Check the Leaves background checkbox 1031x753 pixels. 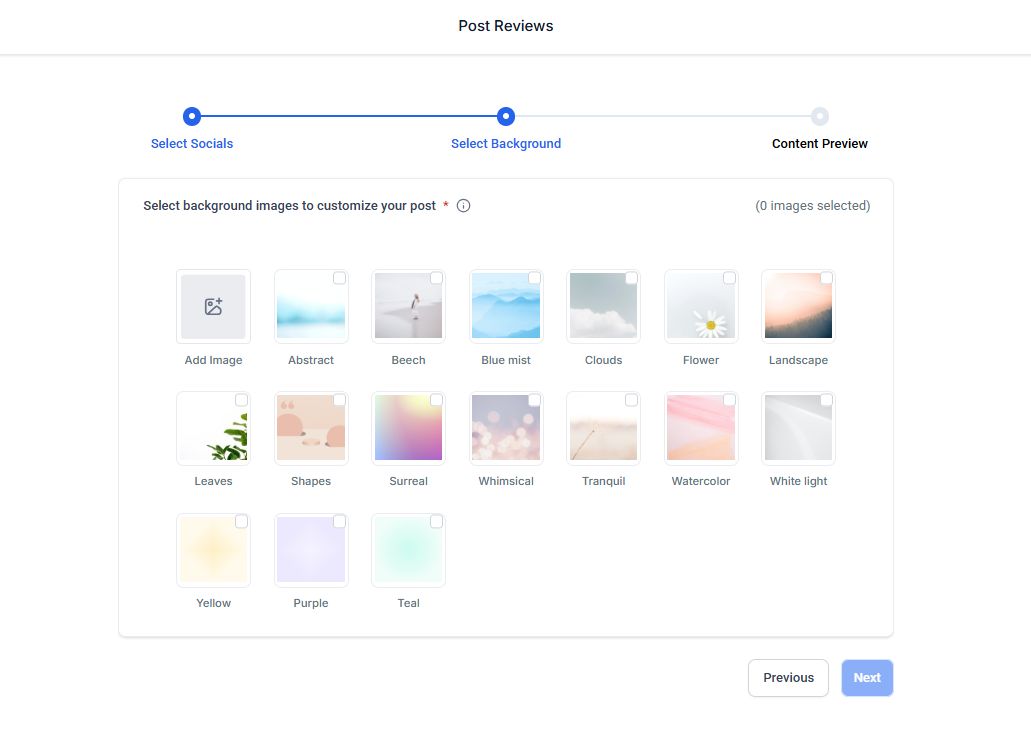[x=241, y=400]
